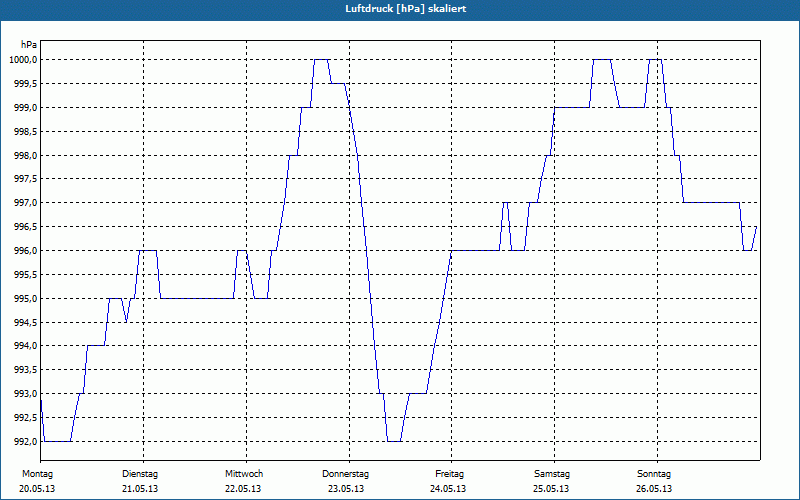The width and height of the screenshot is (800, 500).
Task: Click the 'Sonntag' day label
Action: pos(654,474)
